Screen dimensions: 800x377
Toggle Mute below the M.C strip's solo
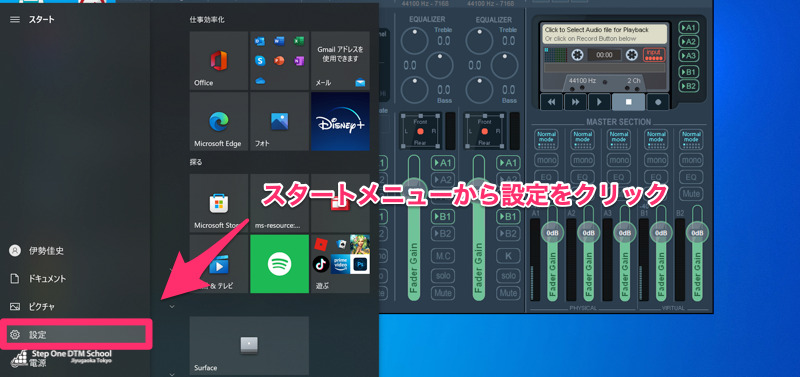(x=443, y=293)
